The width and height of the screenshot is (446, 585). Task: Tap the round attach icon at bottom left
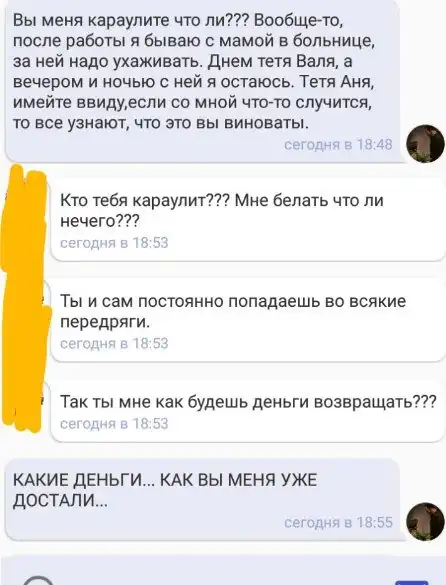coord(38,581)
